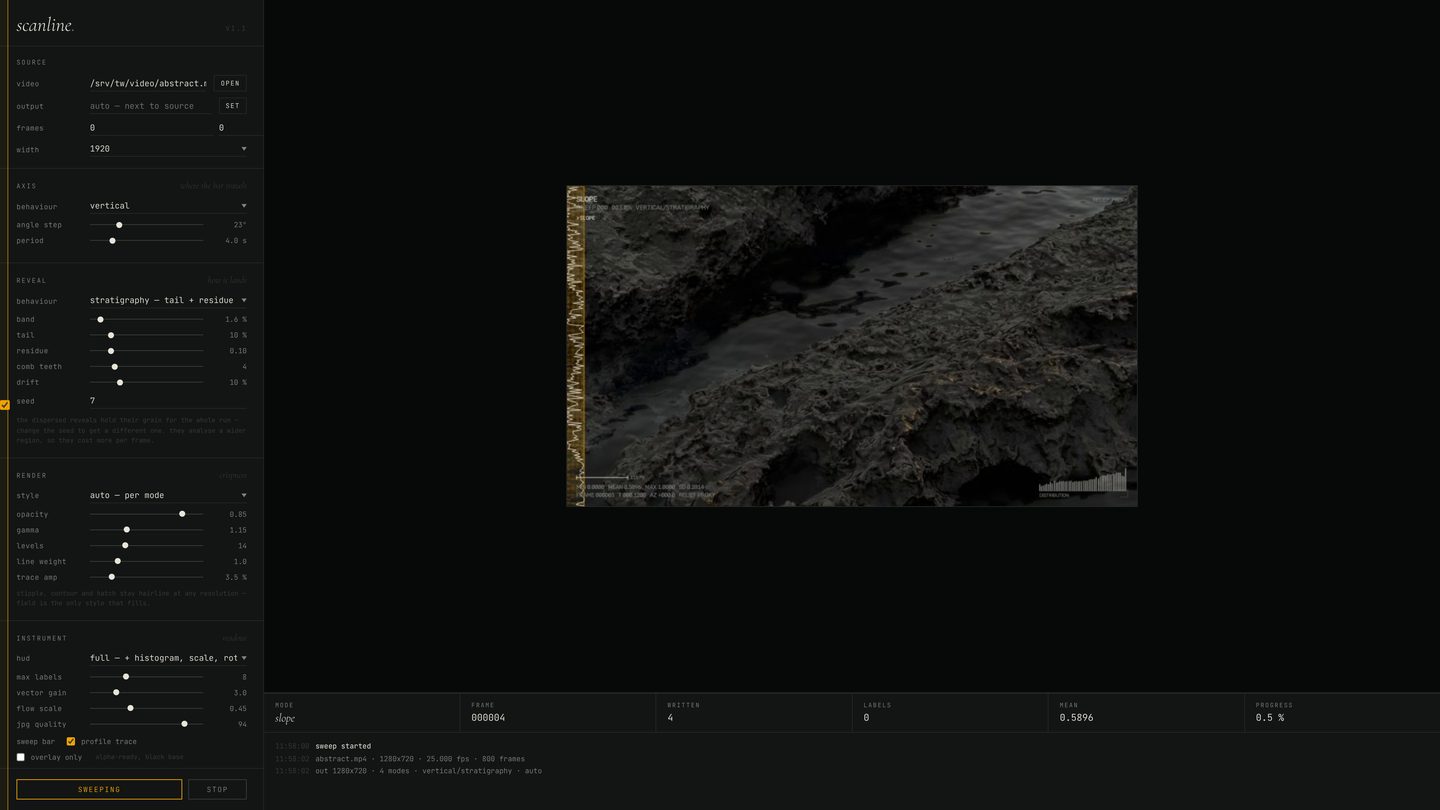The width and height of the screenshot is (1440, 810).
Task: Adjust the max labels slider
Action: click(146, 677)
